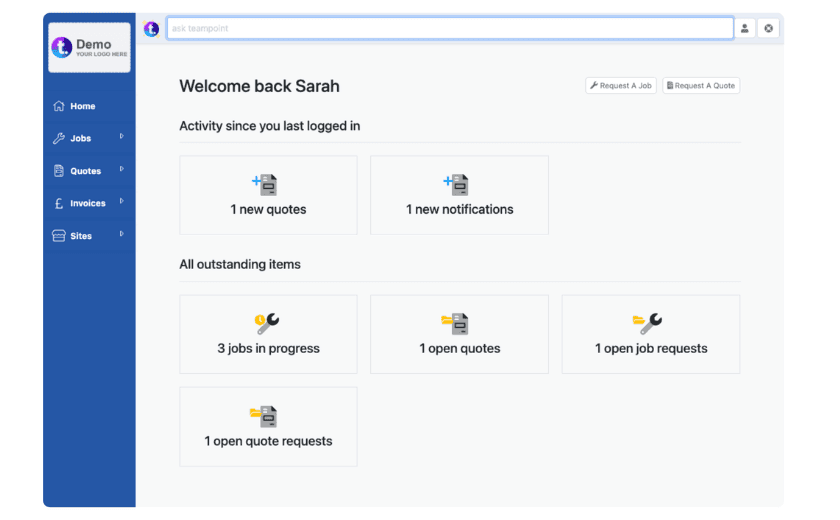The image size is (840, 520).
Task: Click the Request A Quote button
Action: pos(701,86)
